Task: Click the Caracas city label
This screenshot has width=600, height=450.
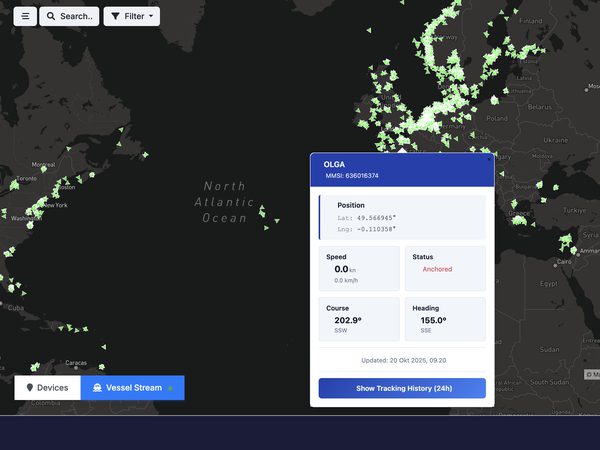Action: [x=76, y=362]
